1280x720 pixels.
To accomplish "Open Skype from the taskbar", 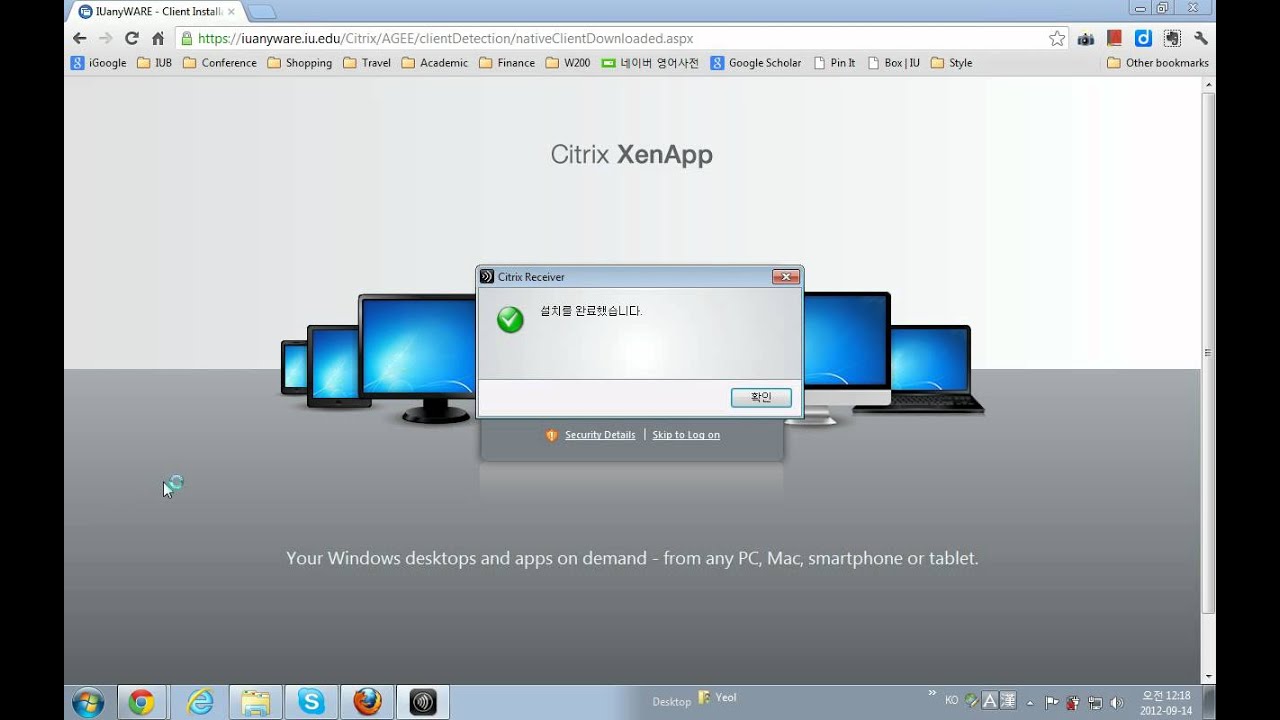I will 311,702.
